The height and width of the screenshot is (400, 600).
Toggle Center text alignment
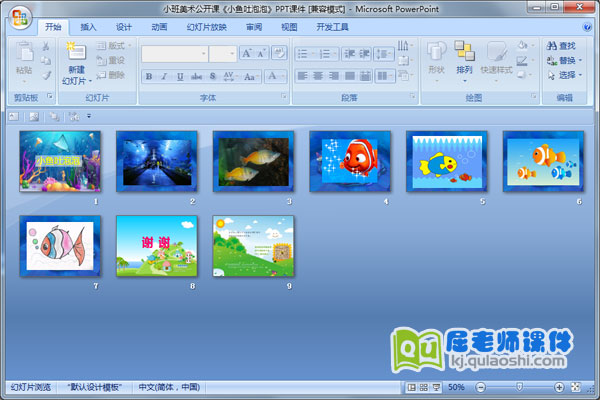tap(318, 76)
